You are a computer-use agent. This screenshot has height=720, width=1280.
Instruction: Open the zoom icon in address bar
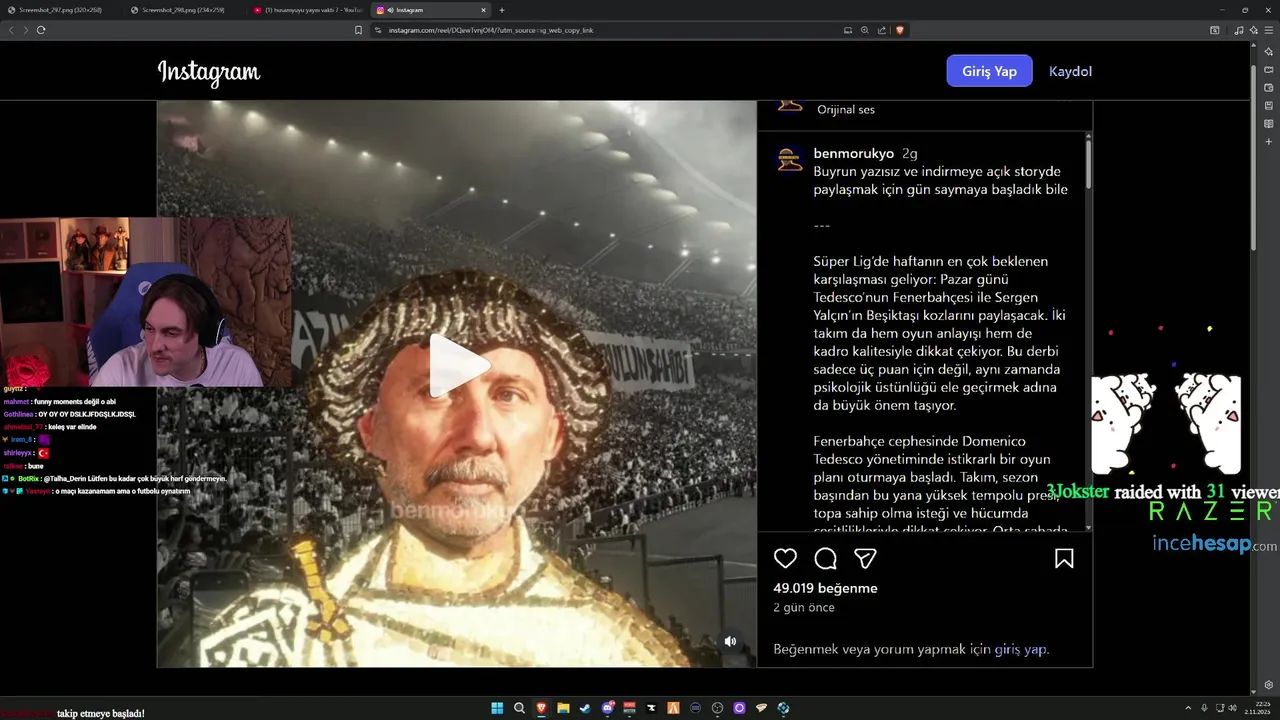coord(864,30)
